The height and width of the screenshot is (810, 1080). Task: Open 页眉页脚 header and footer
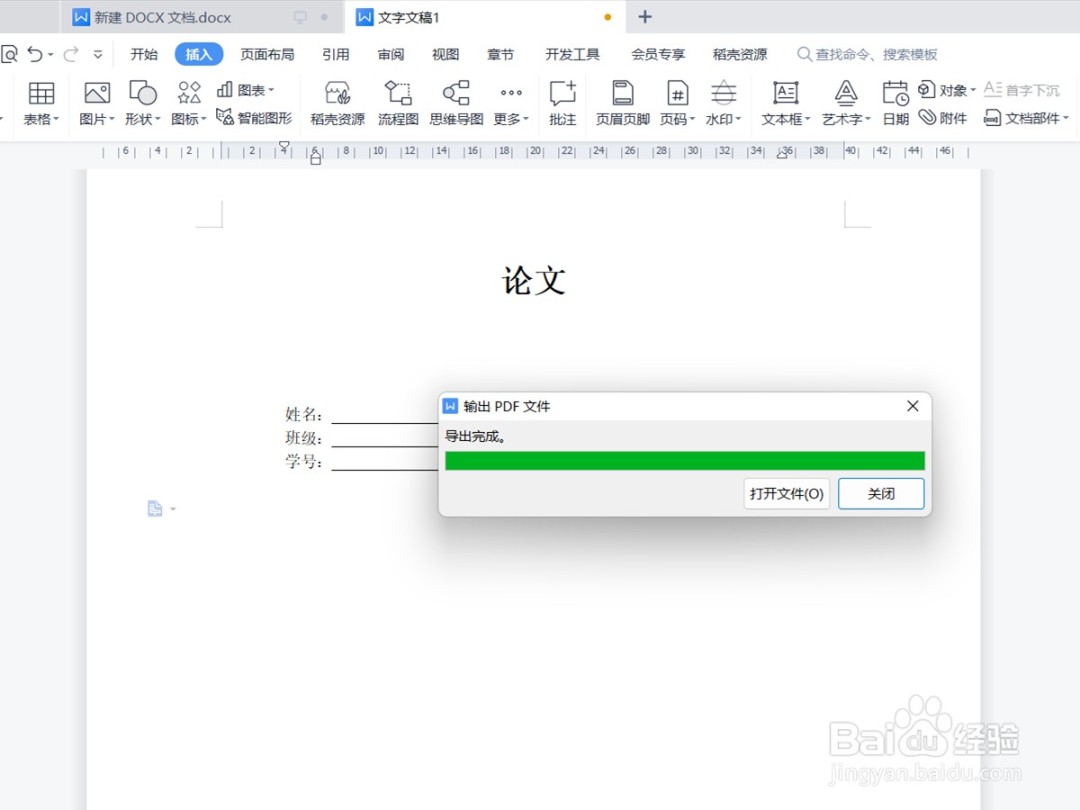click(x=623, y=103)
